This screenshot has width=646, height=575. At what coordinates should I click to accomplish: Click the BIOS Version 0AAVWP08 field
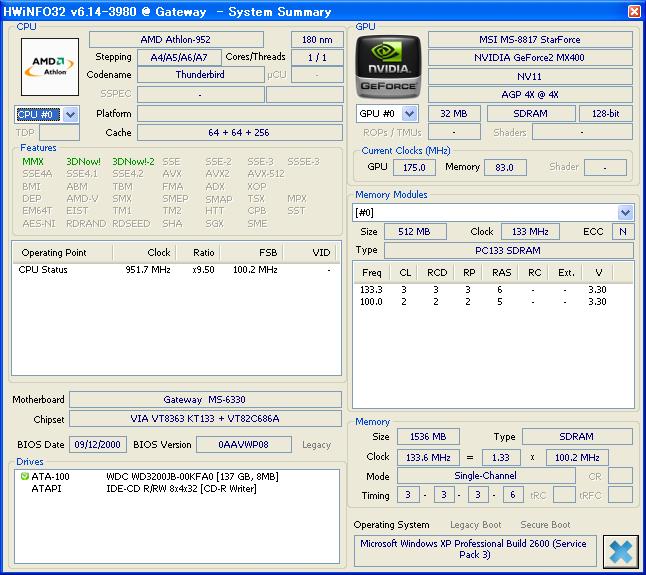243,445
